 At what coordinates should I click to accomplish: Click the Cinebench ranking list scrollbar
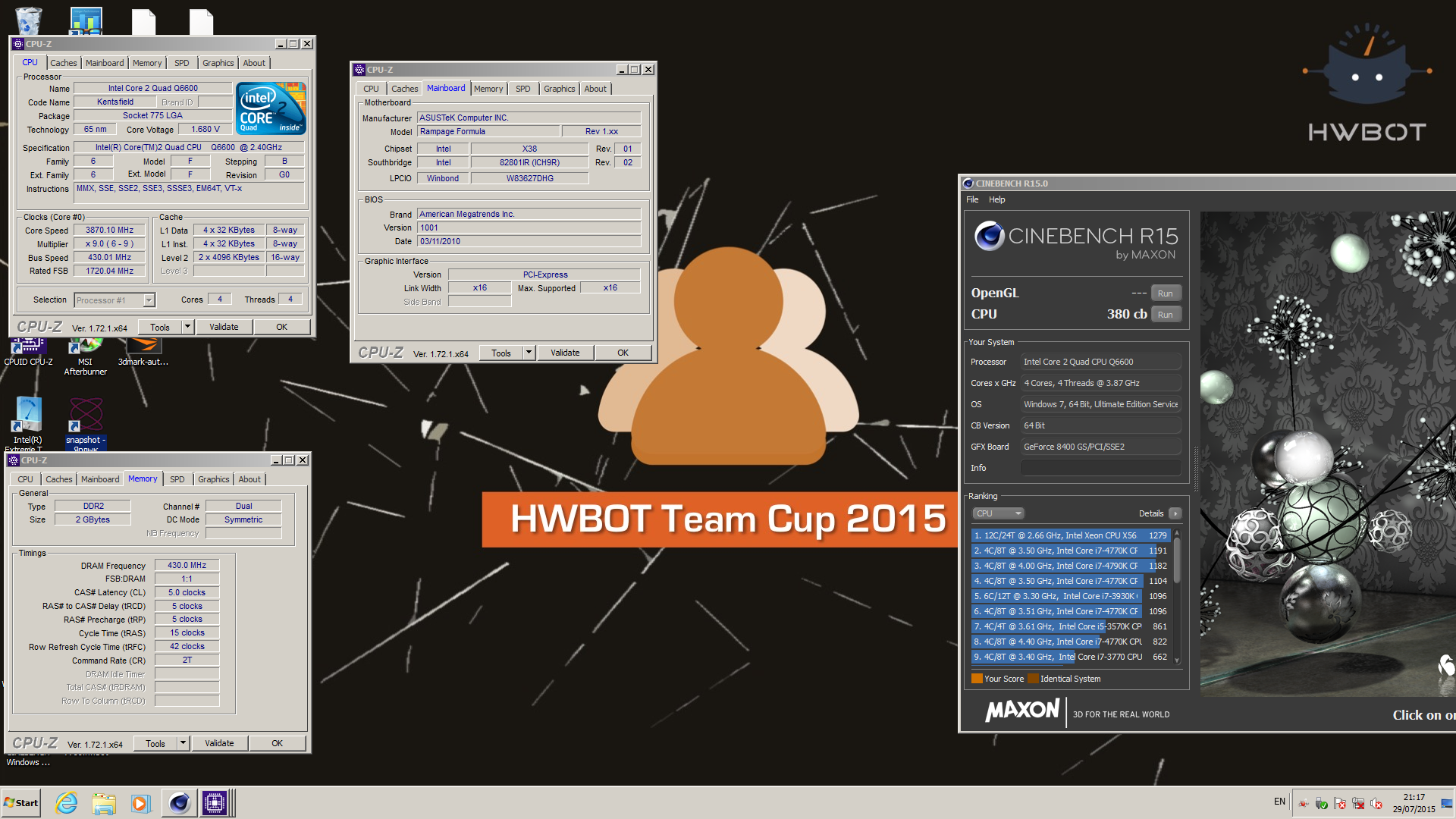pos(1177,598)
